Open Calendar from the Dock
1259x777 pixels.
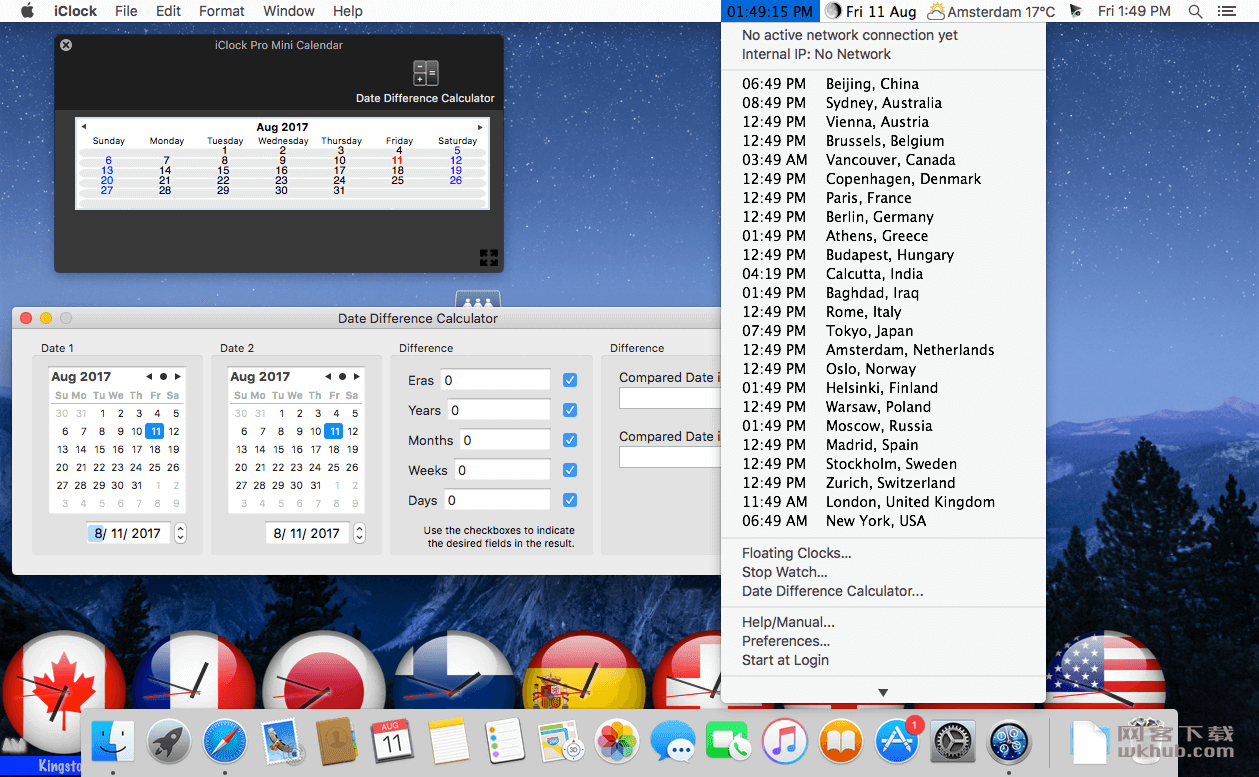393,742
